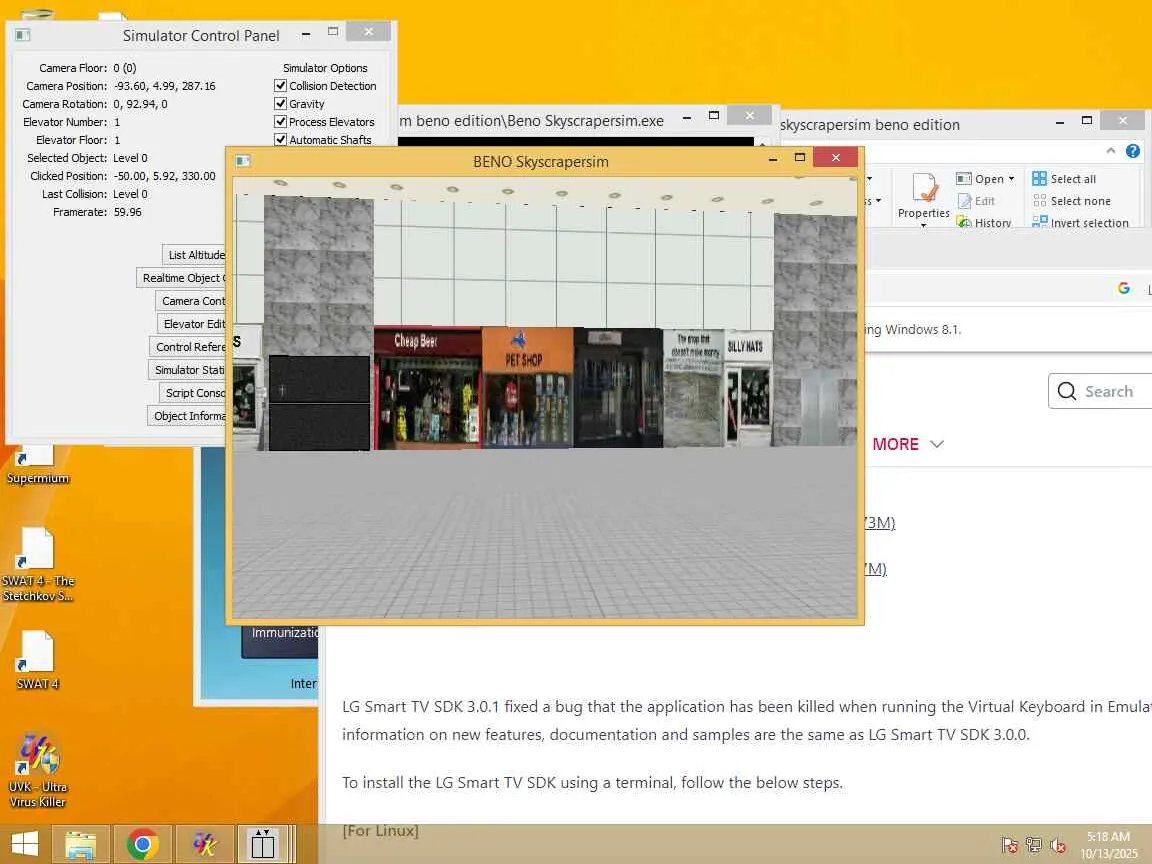Click the muted volume tray icon
The image size is (1152, 864).
point(1057,846)
